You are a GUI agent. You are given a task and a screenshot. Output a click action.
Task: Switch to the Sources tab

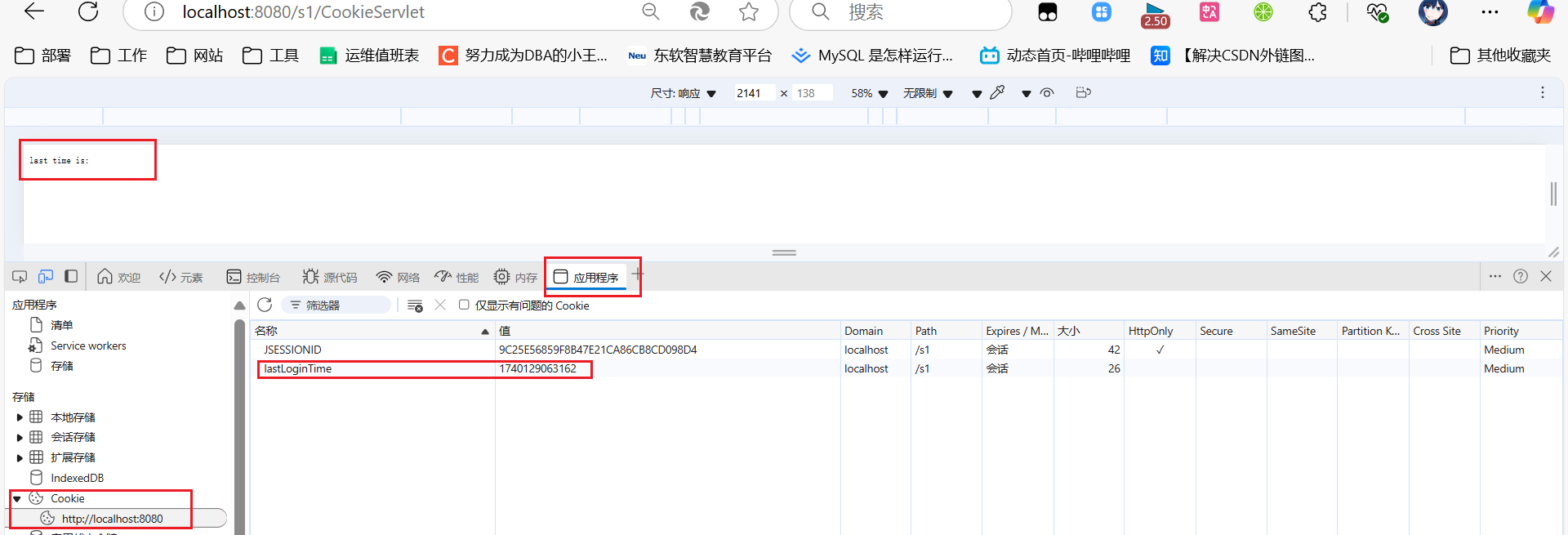330,277
